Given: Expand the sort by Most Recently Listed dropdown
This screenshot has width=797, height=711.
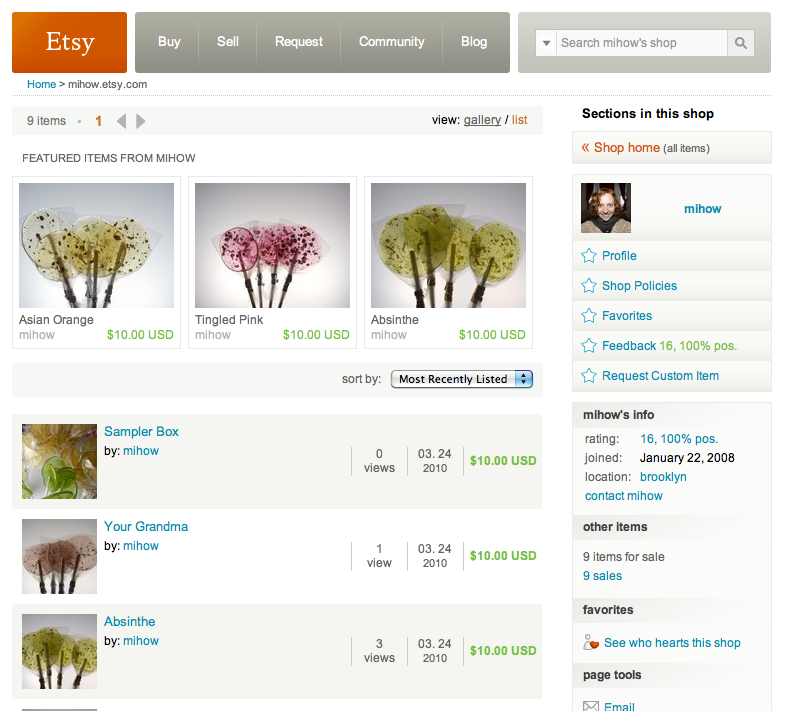Looking at the screenshot, I should (461, 379).
